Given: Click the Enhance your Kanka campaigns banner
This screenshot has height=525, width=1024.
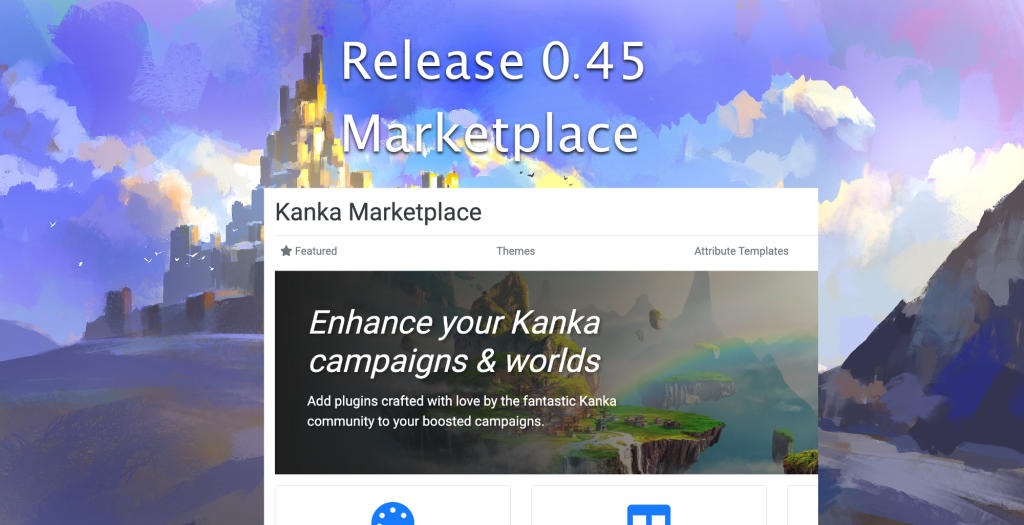Looking at the screenshot, I should tap(546, 372).
